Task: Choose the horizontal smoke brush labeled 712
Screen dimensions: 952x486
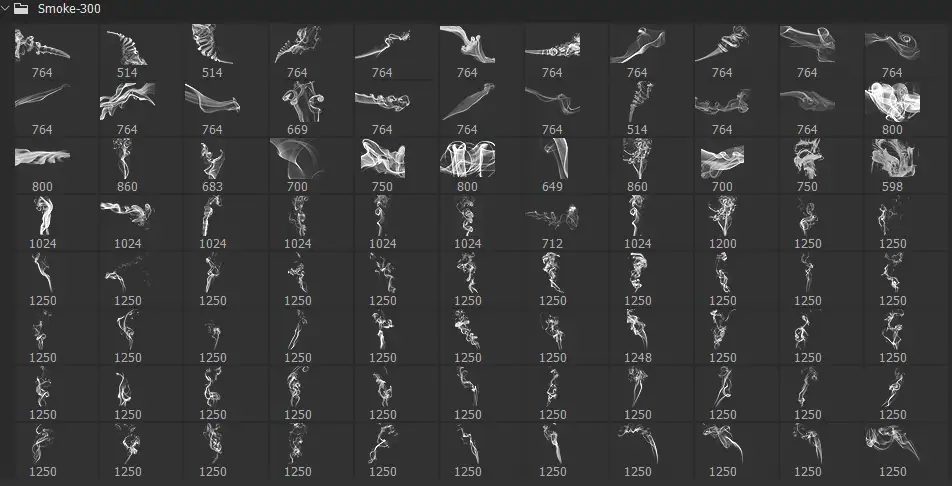Action: tap(552, 222)
